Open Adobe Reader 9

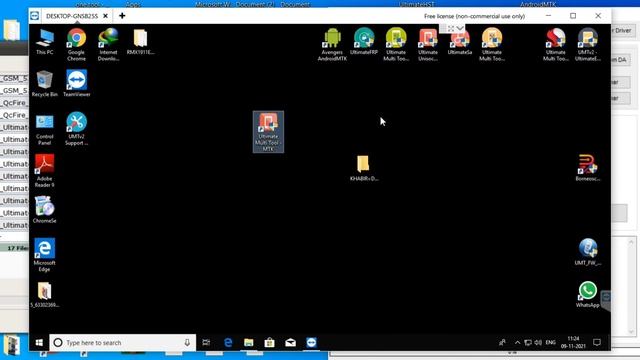click(44, 171)
